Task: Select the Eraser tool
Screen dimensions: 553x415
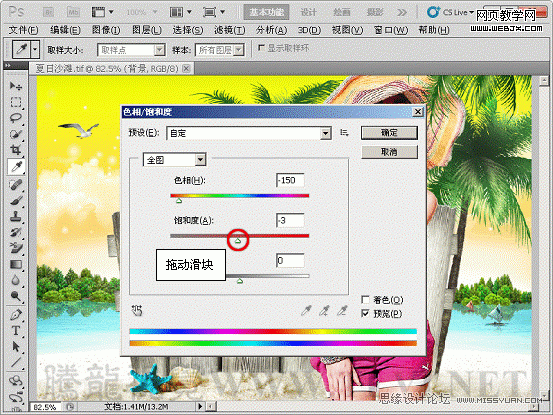Action: tap(16, 248)
